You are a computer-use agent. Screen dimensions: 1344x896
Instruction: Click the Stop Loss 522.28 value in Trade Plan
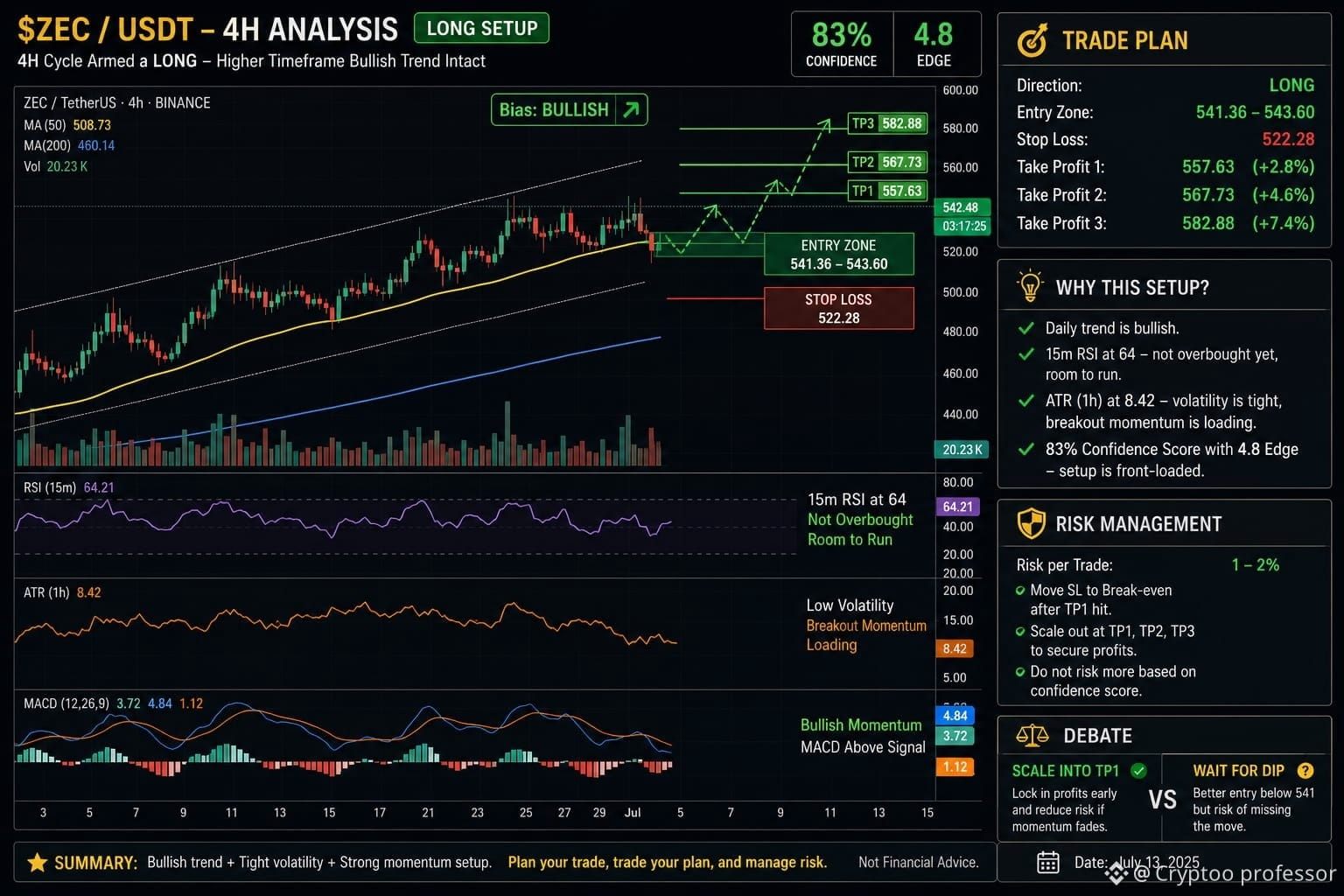pyautogui.click(x=1288, y=139)
